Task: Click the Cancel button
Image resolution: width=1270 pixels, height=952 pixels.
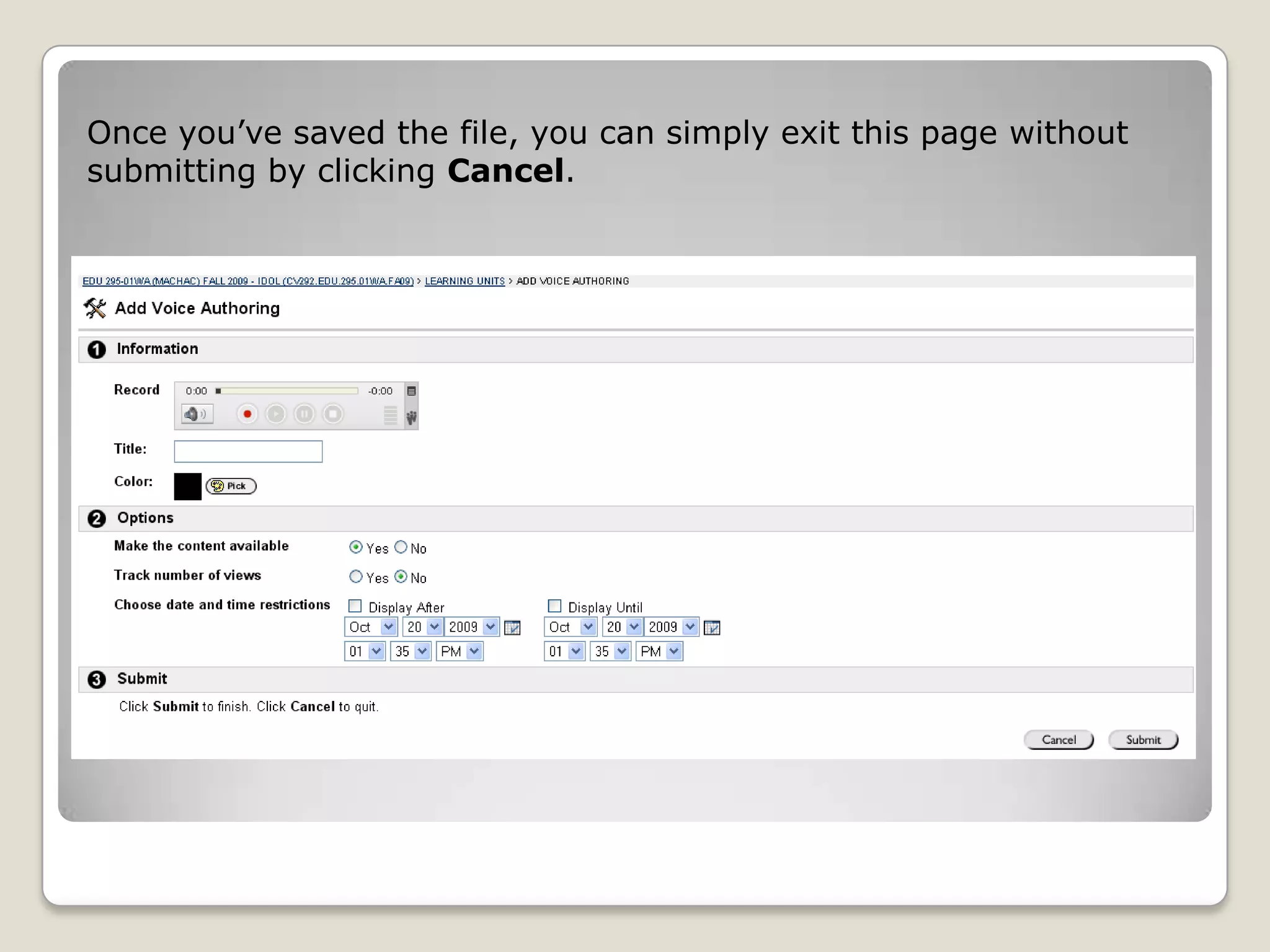Action: (1059, 740)
